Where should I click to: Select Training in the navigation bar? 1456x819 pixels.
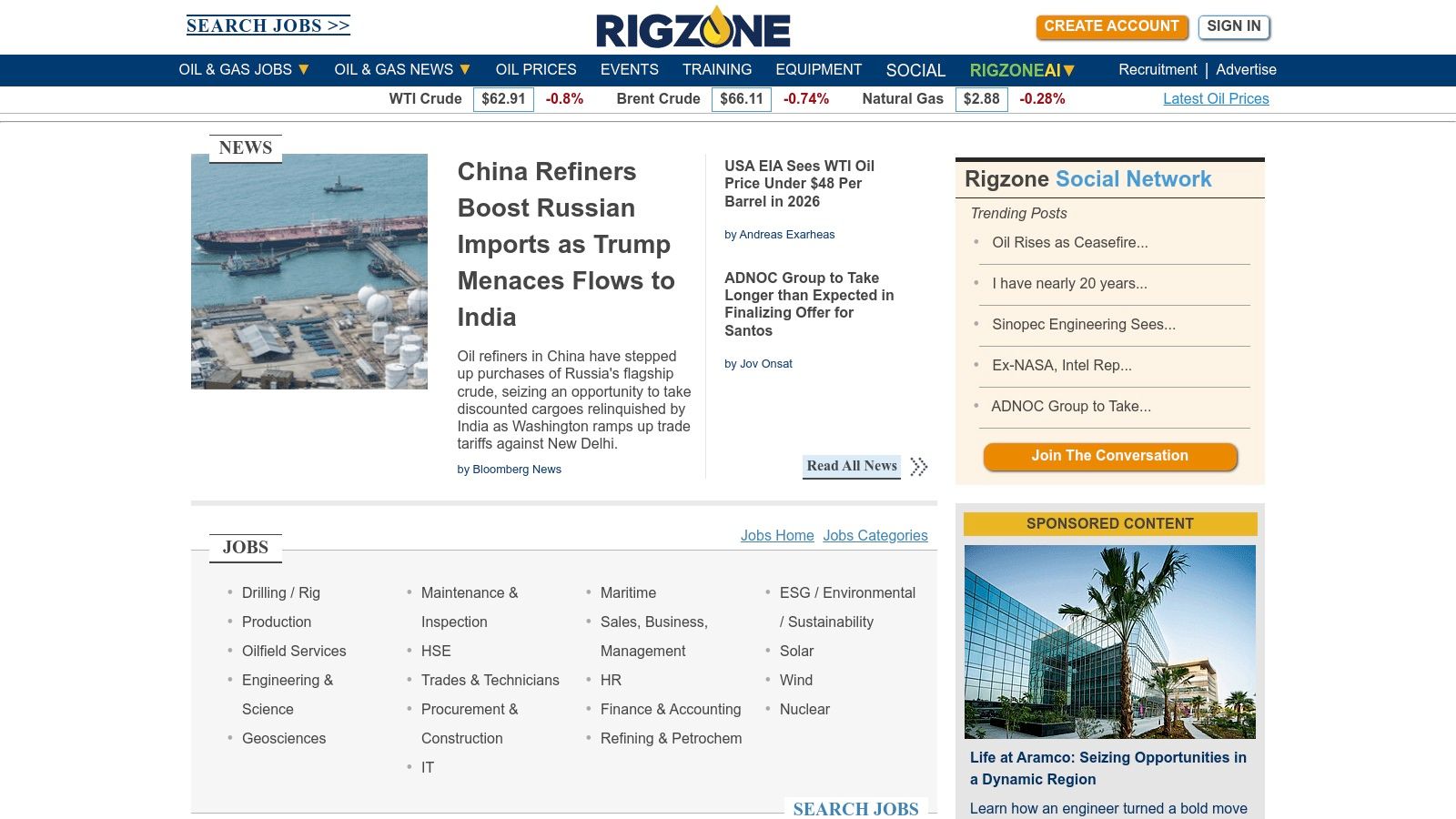(x=716, y=70)
